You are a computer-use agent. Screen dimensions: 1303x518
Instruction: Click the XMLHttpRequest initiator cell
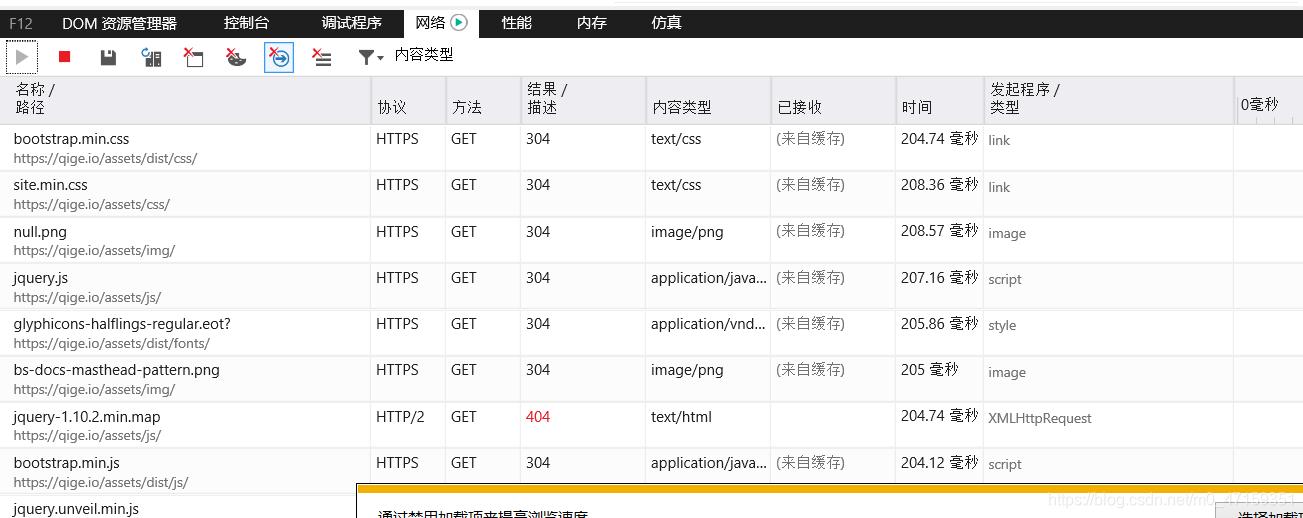[1040, 418]
